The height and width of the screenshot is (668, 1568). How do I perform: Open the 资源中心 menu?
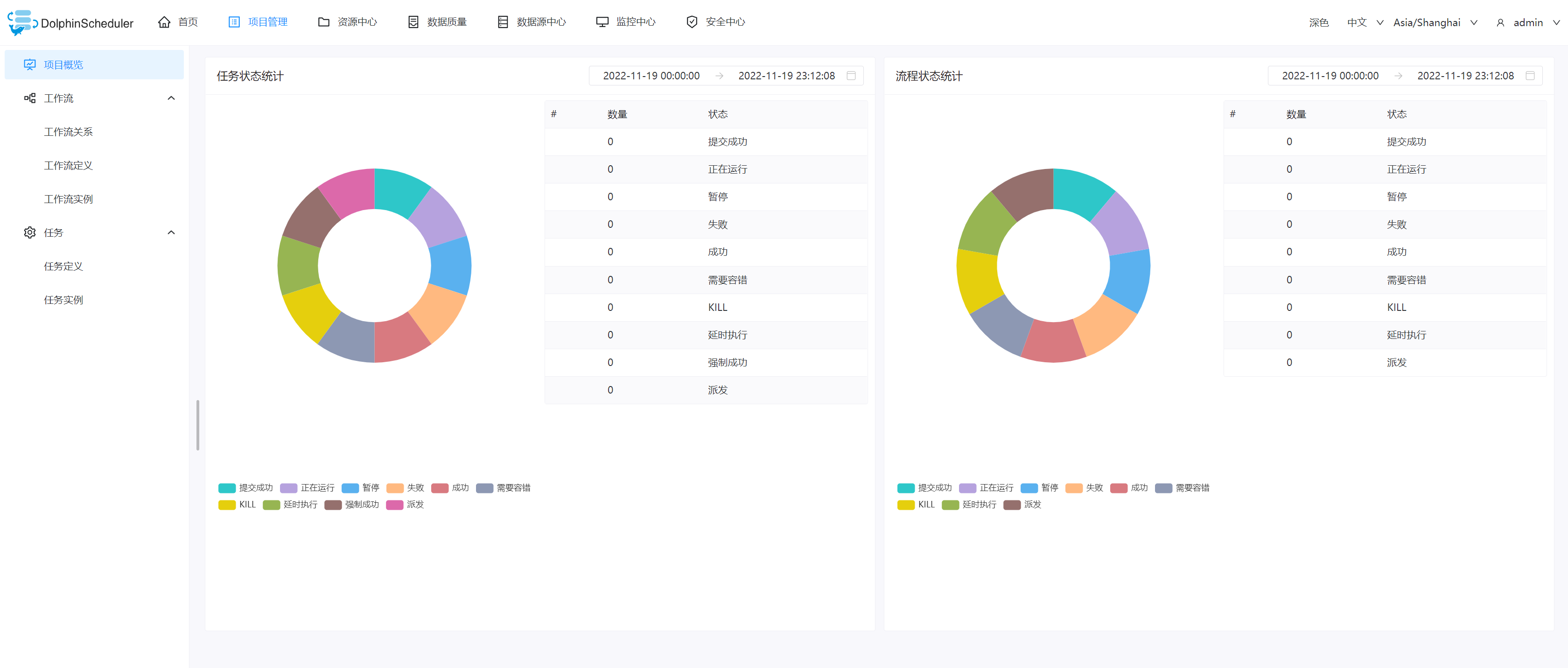point(348,22)
